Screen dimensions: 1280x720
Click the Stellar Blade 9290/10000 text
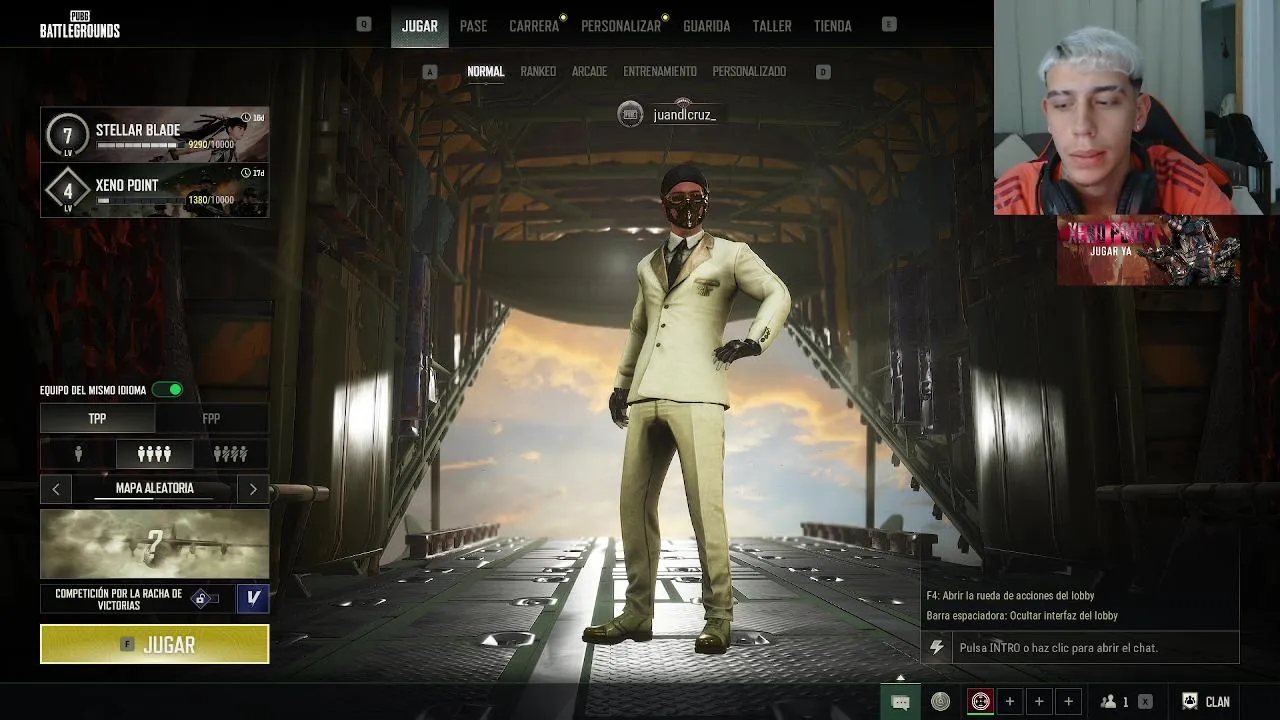pyautogui.click(x=211, y=145)
